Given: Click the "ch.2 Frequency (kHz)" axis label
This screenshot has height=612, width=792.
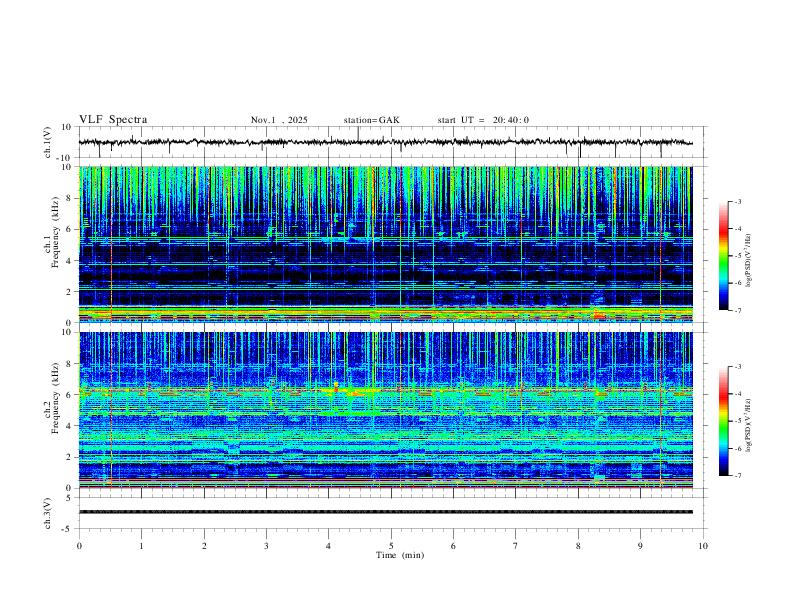Looking at the screenshot, I should point(53,398).
